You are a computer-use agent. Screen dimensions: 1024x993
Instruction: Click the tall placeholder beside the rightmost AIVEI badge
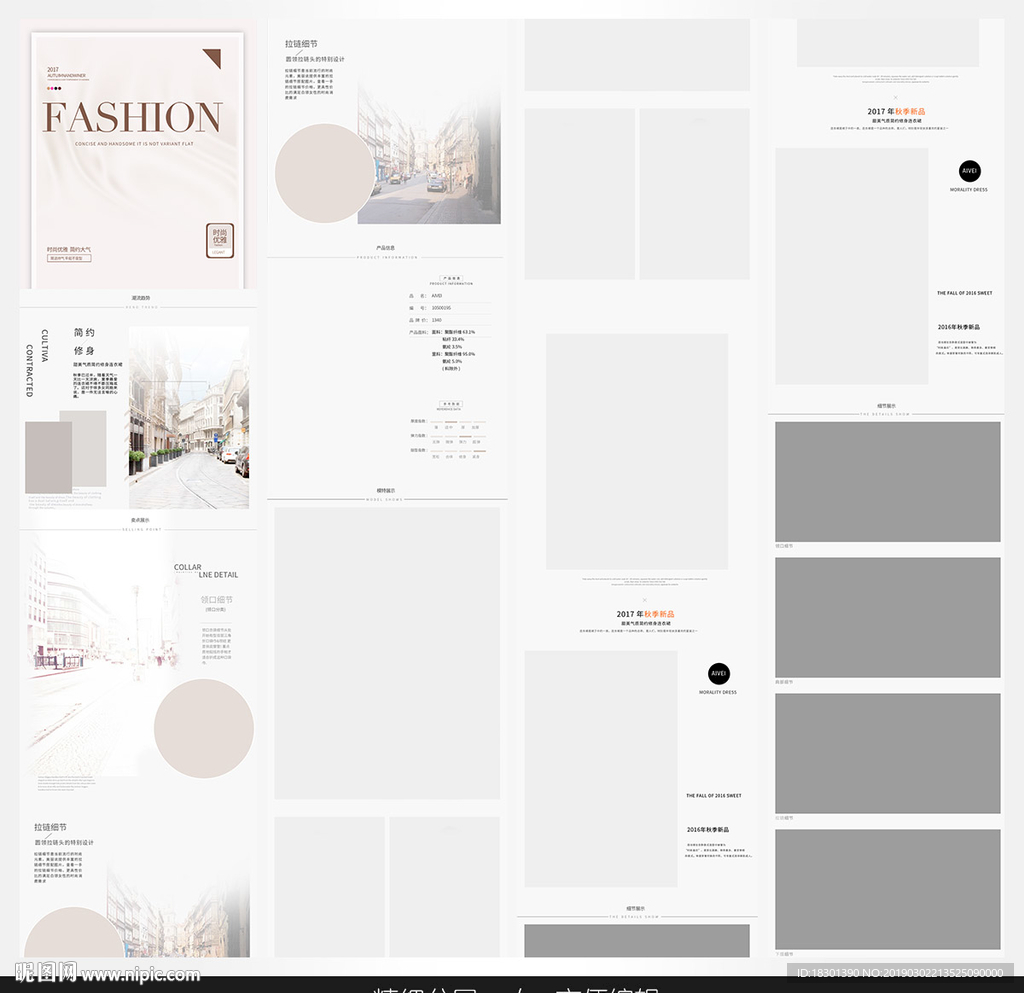(852, 266)
